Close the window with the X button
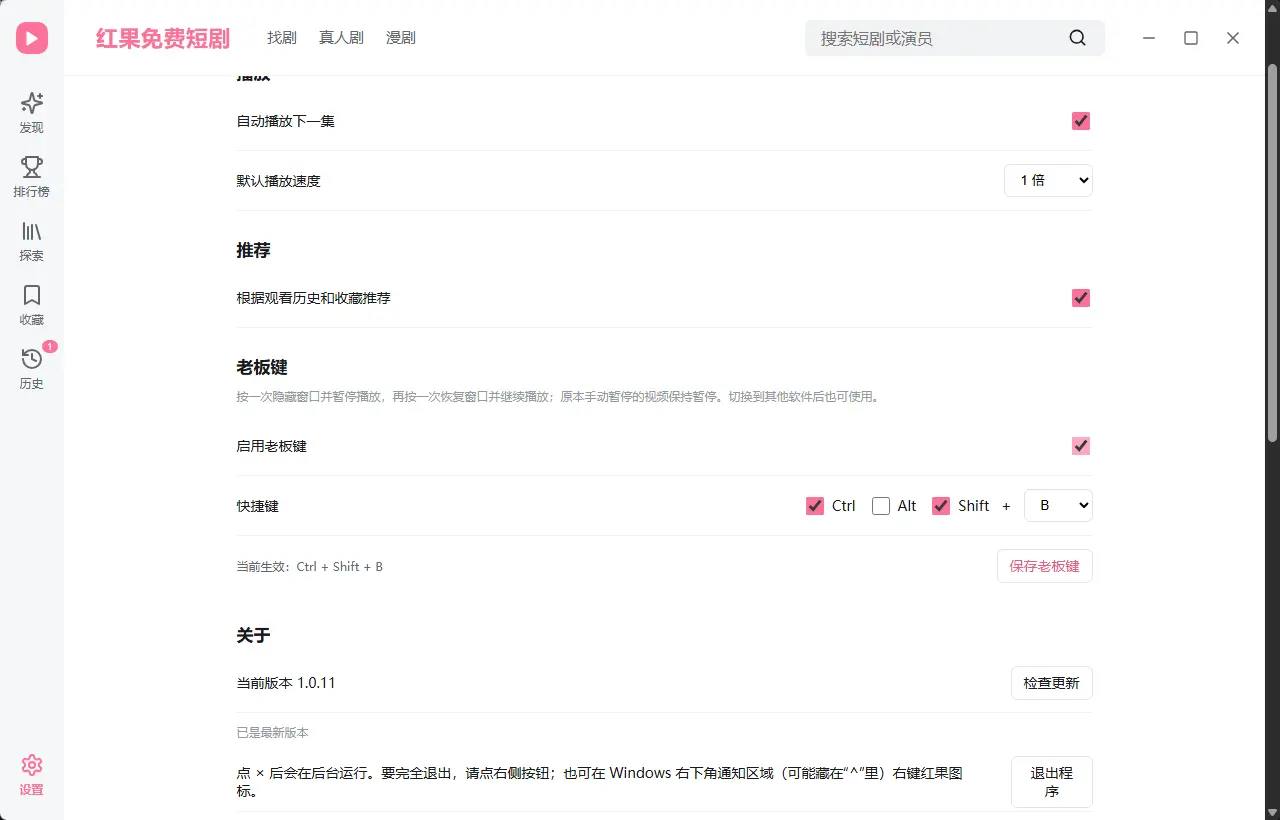 point(1233,38)
